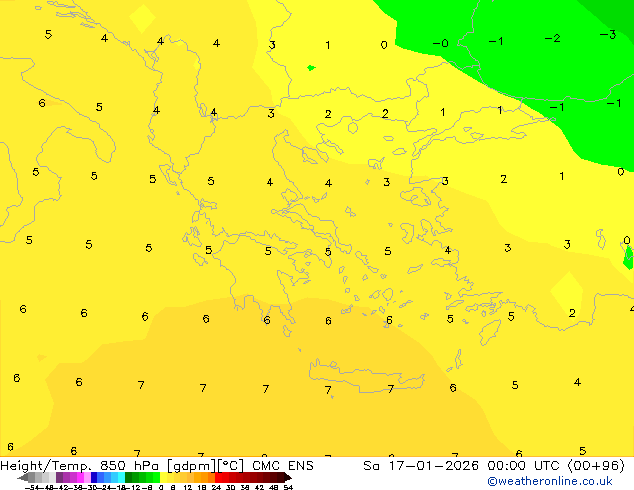Click the dark blue swatch on the legend
634x490 pixels.
point(94,477)
